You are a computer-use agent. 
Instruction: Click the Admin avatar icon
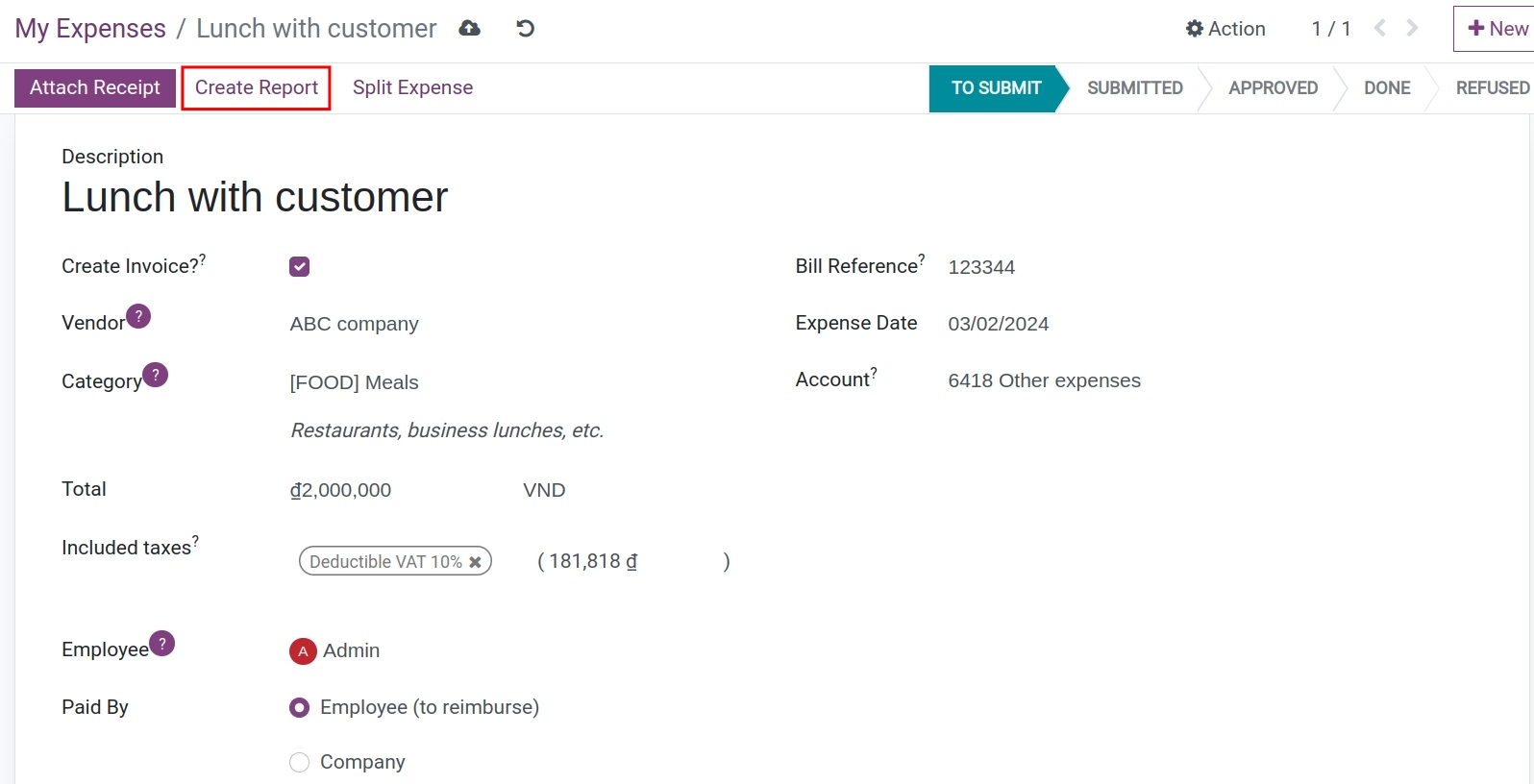[x=303, y=651]
